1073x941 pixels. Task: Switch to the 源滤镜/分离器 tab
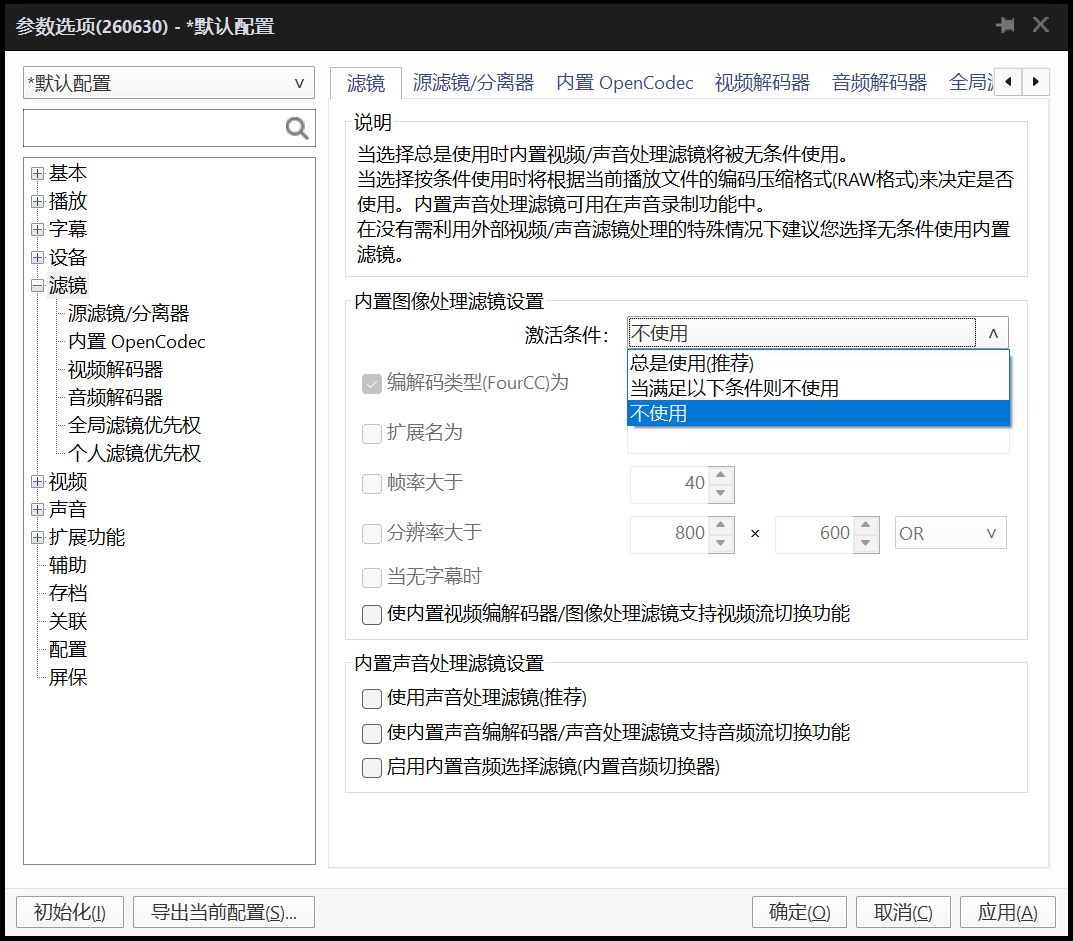pos(473,83)
